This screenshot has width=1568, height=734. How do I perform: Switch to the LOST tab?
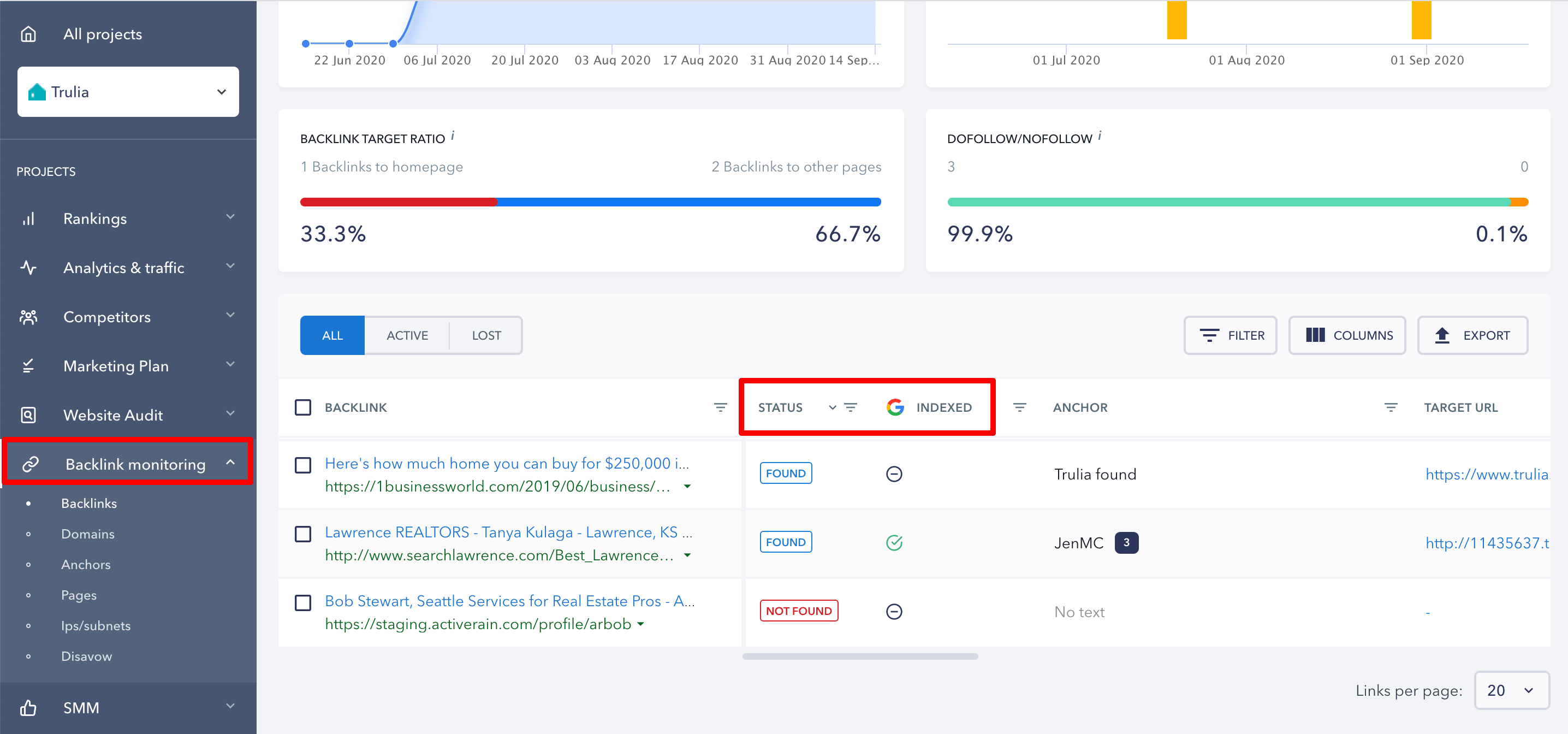(486, 336)
